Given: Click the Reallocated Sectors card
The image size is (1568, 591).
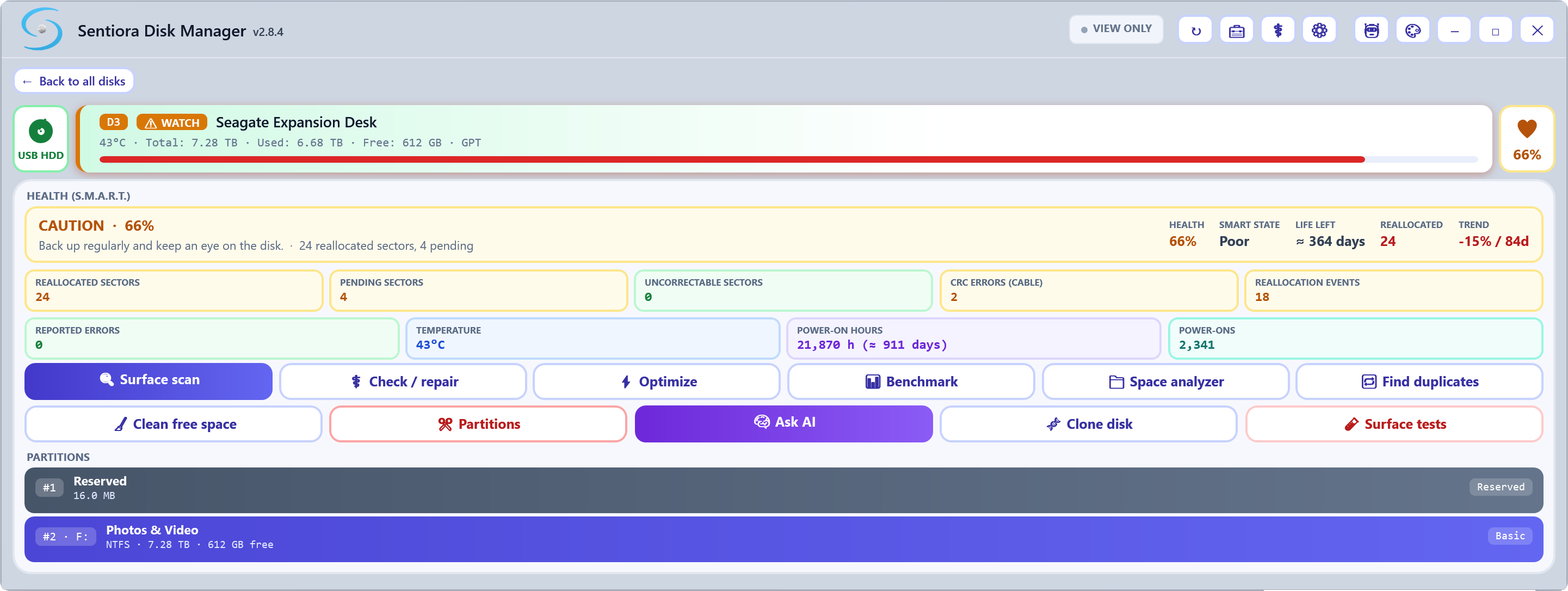Looking at the screenshot, I should (174, 290).
